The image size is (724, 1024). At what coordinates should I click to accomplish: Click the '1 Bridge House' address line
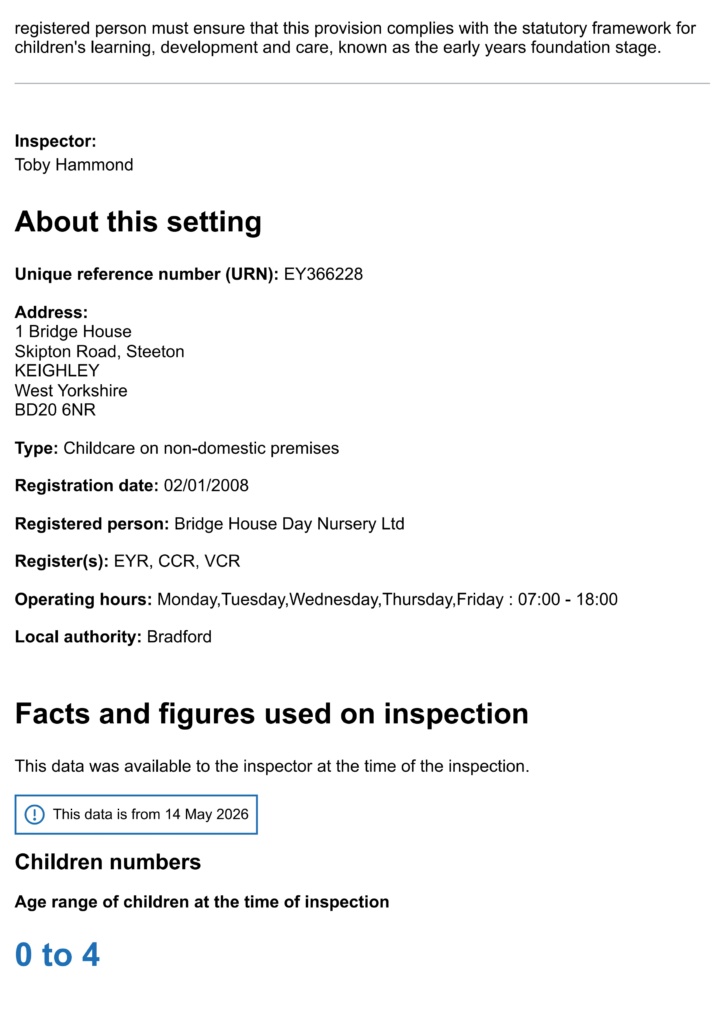point(73,331)
